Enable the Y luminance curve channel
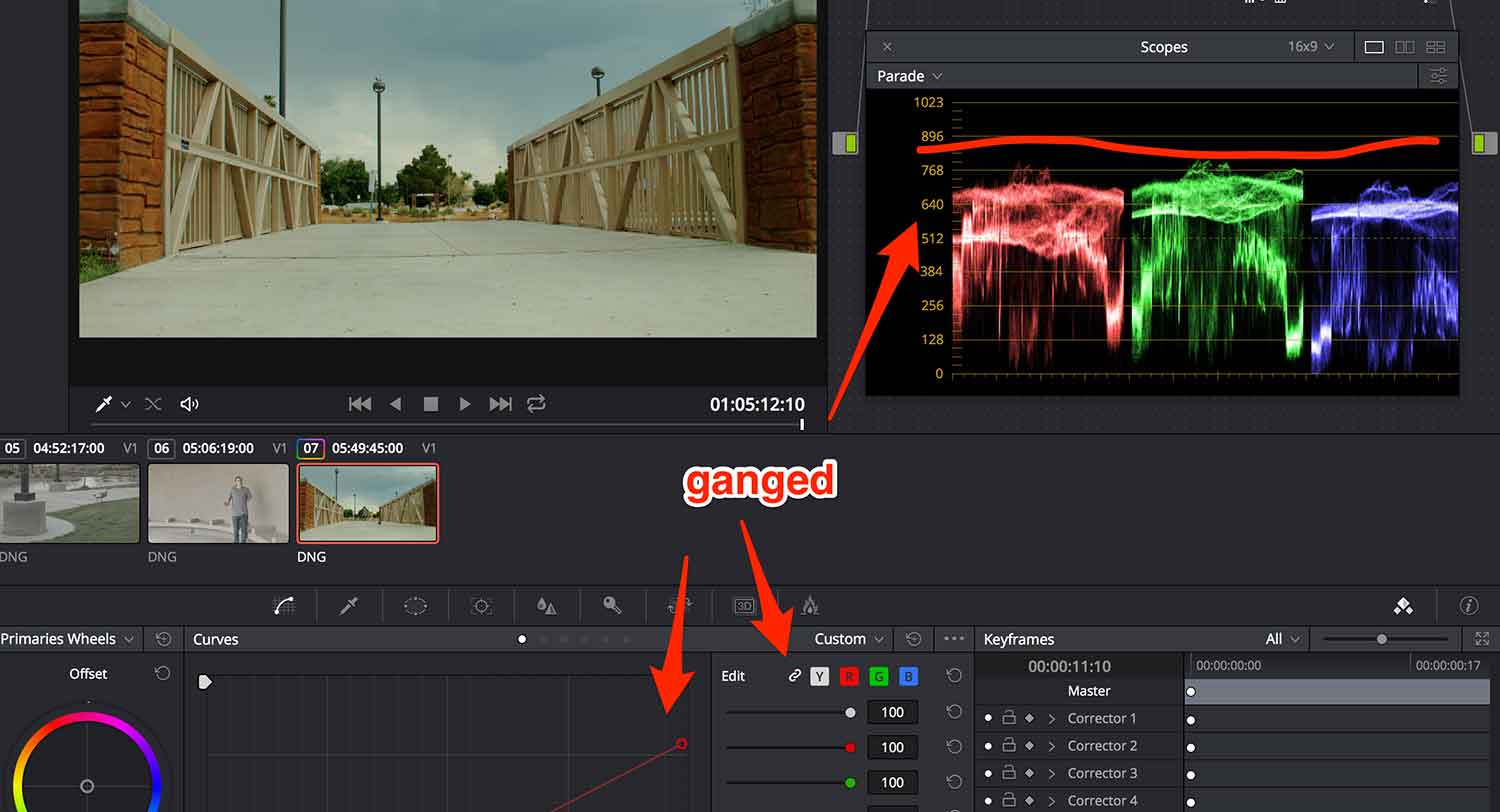Screen dimensions: 1500x812 (820, 677)
